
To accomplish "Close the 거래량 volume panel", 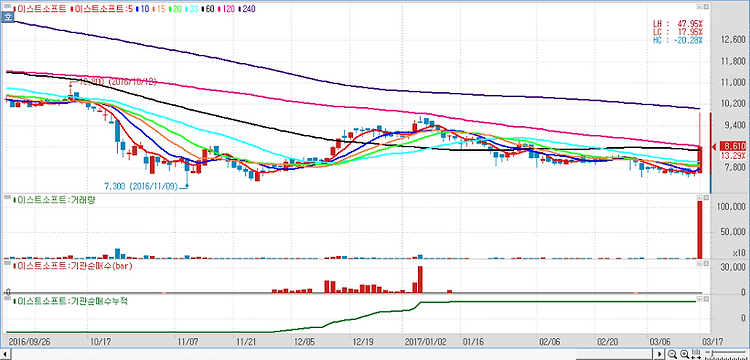I will tap(706, 197).
